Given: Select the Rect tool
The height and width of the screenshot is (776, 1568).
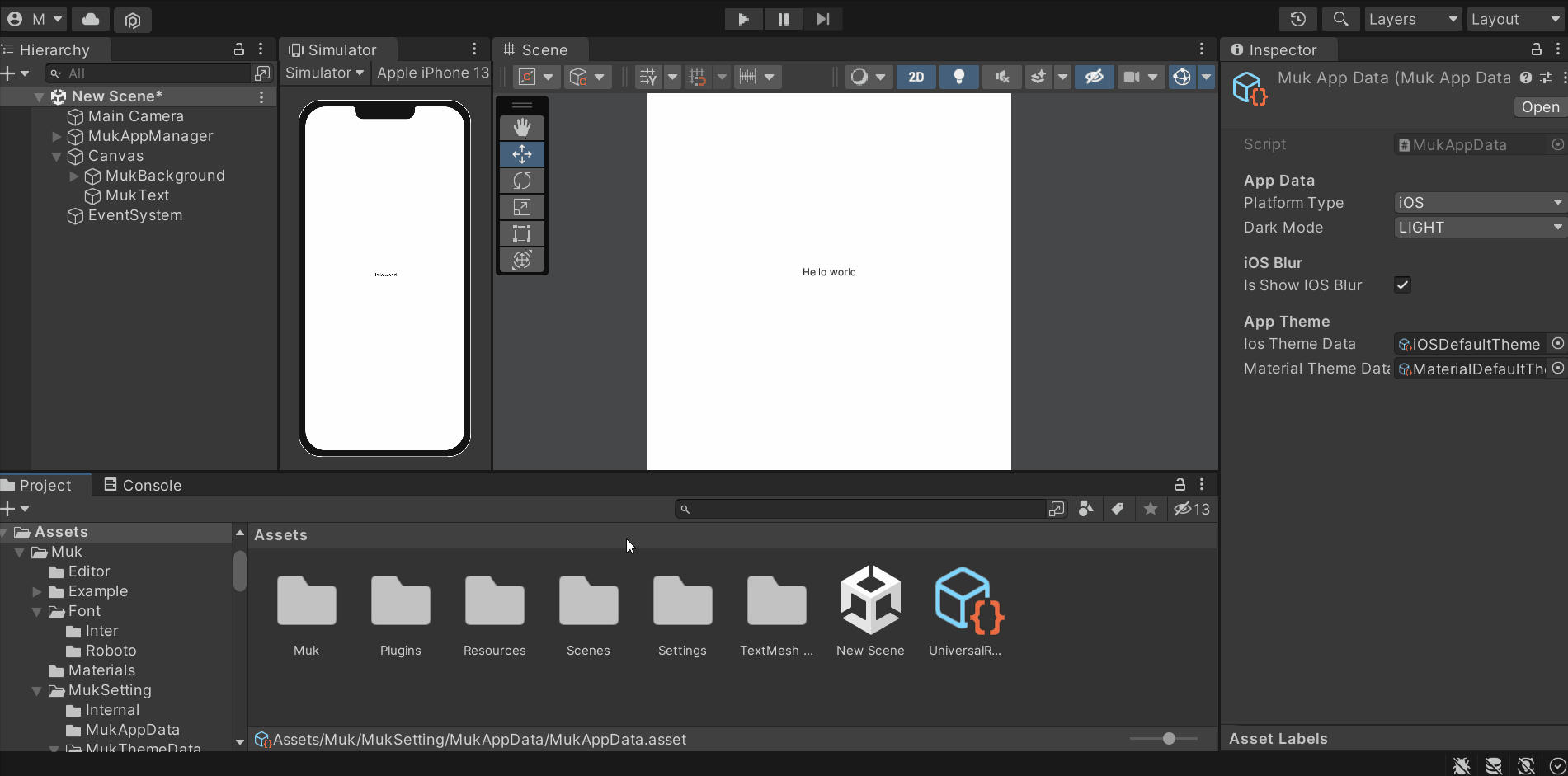Looking at the screenshot, I should pos(522,233).
